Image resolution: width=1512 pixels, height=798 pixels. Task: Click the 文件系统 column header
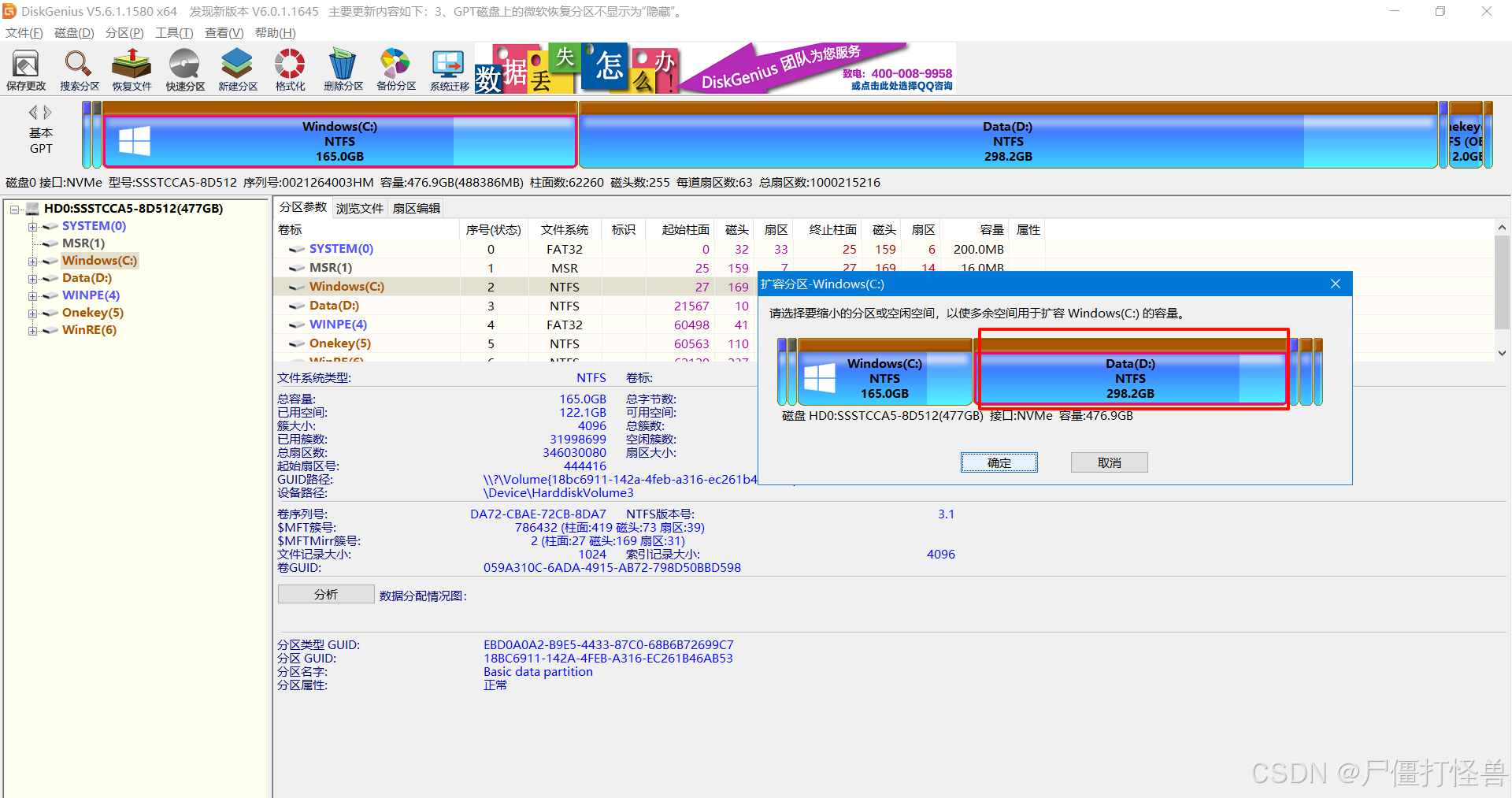(565, 229)
